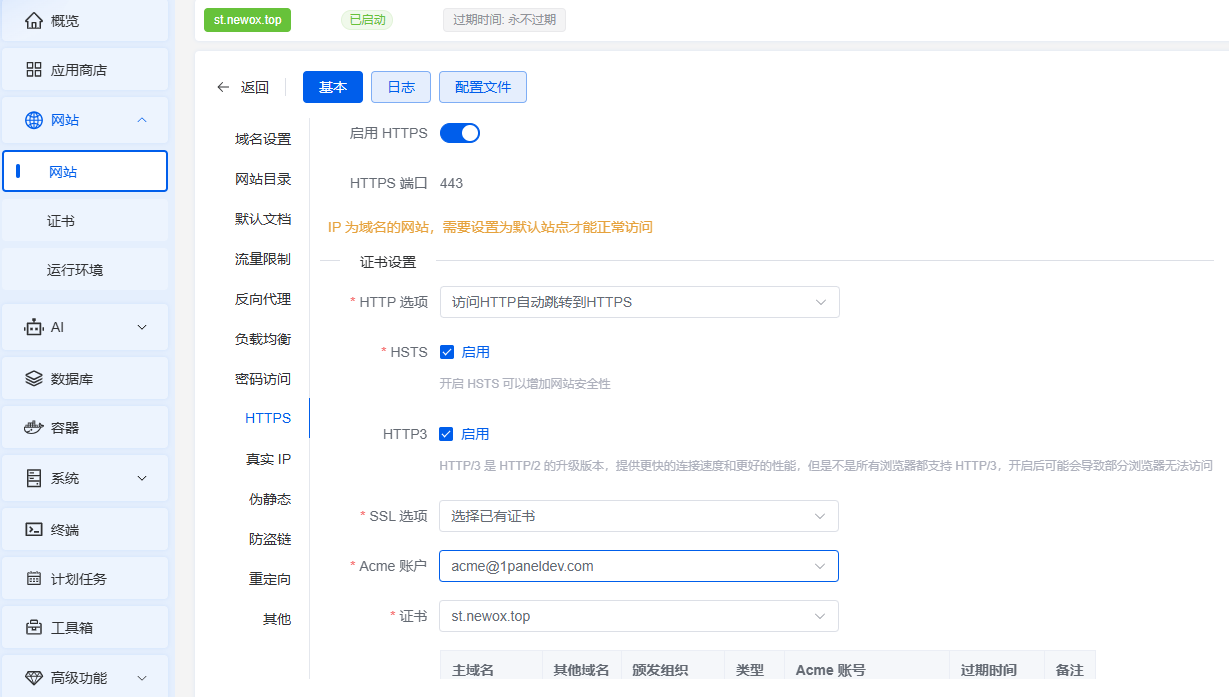
Task: Click the globe icon for Website menu
Action: tap(34, 120)
